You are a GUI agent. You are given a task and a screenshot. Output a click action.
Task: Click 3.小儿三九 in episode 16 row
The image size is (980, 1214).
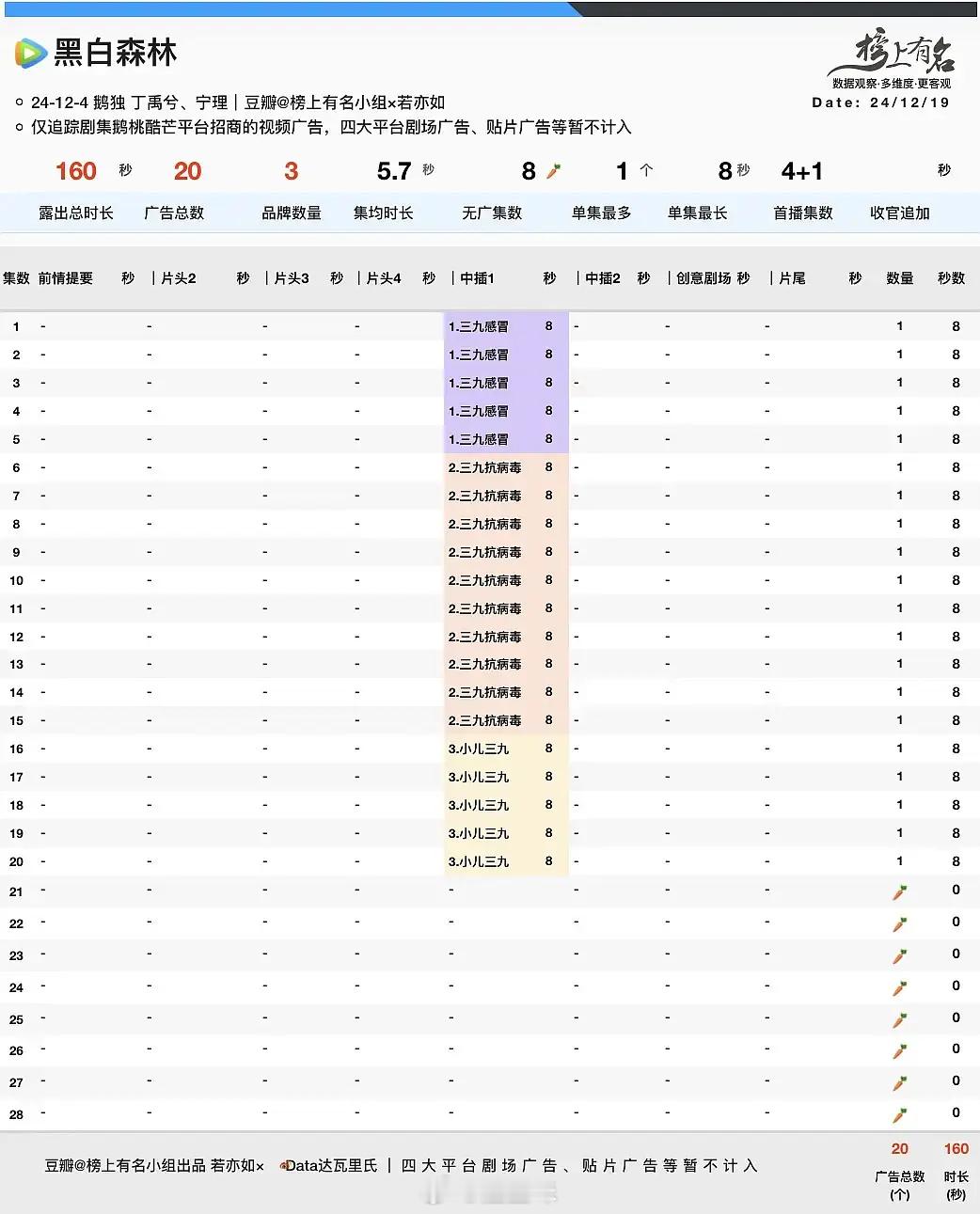[x=479, y=749]
